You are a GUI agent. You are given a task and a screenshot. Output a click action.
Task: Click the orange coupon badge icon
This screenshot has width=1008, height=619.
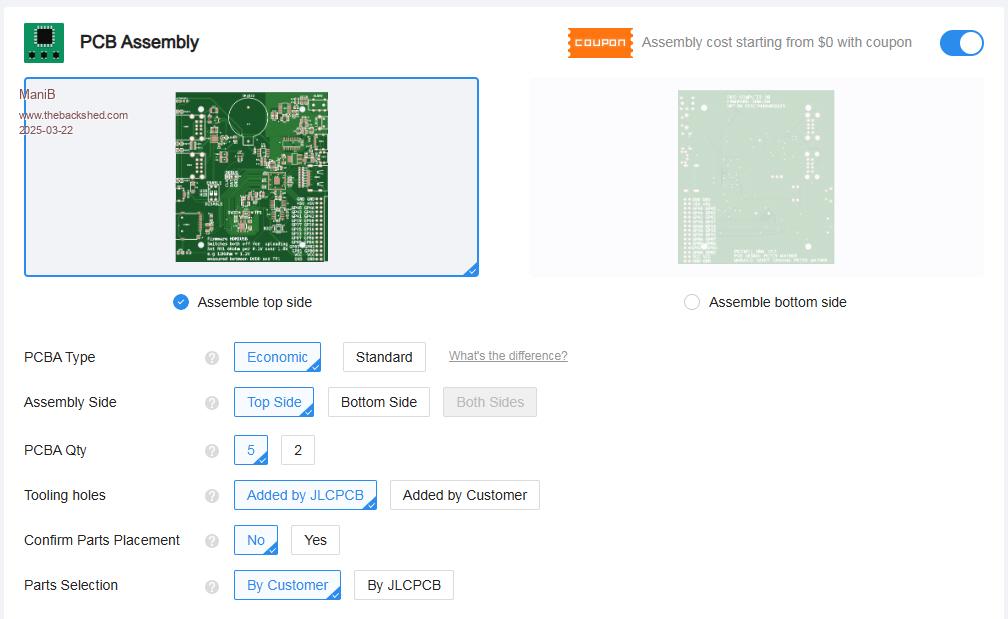pos(600,43)
